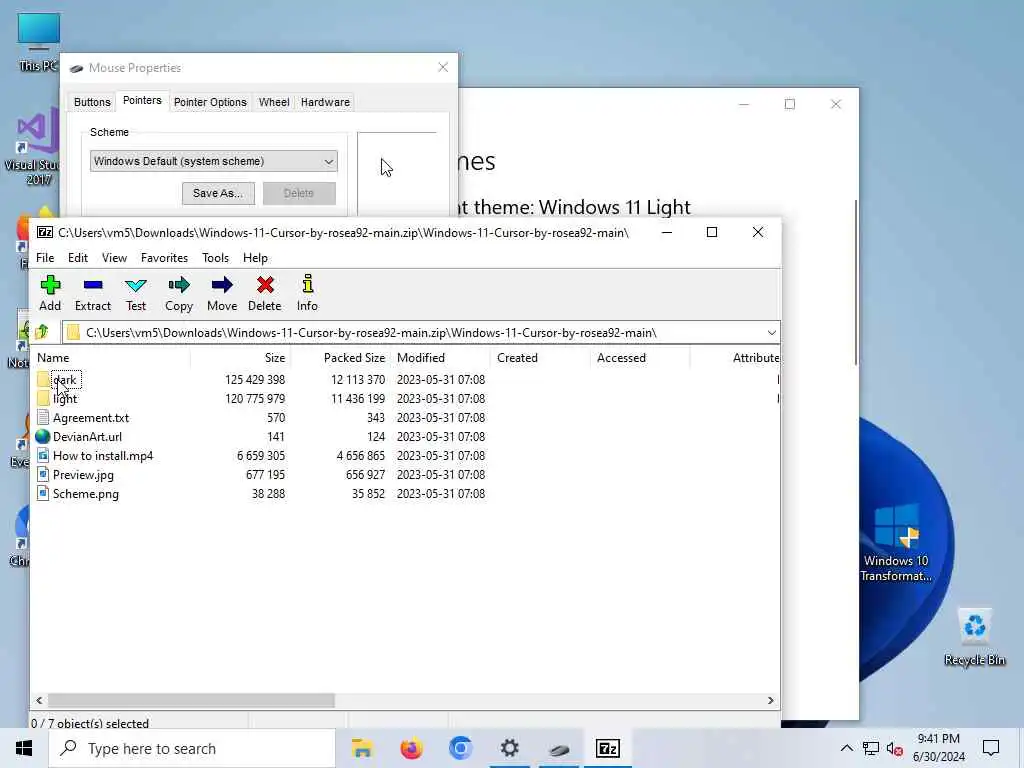Open Firefox from the taskbar
This screenshot has height=768, width=1024.
click(411, 748)
